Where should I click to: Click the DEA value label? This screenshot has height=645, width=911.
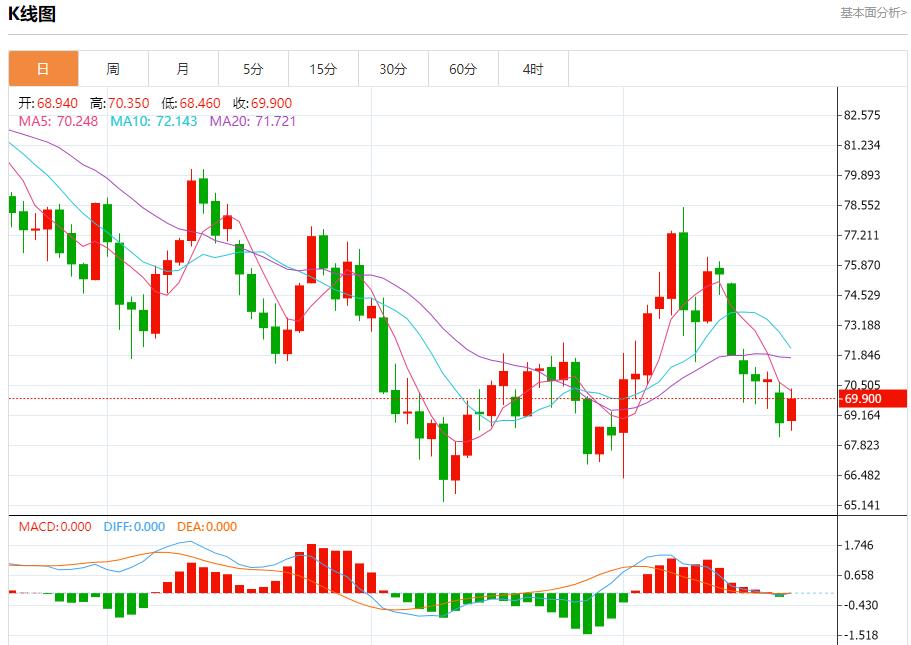(x=207, y=527)
